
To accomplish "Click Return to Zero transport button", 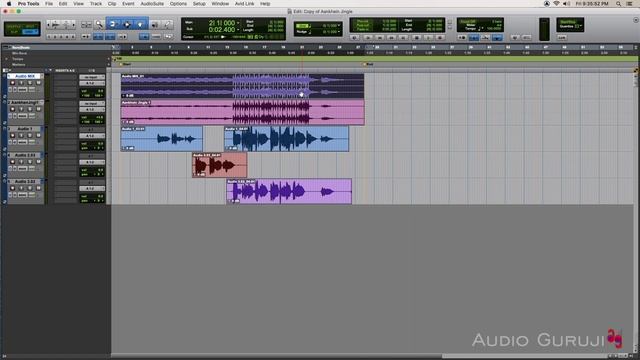I will pyautogui.click(x=368, y=37).
